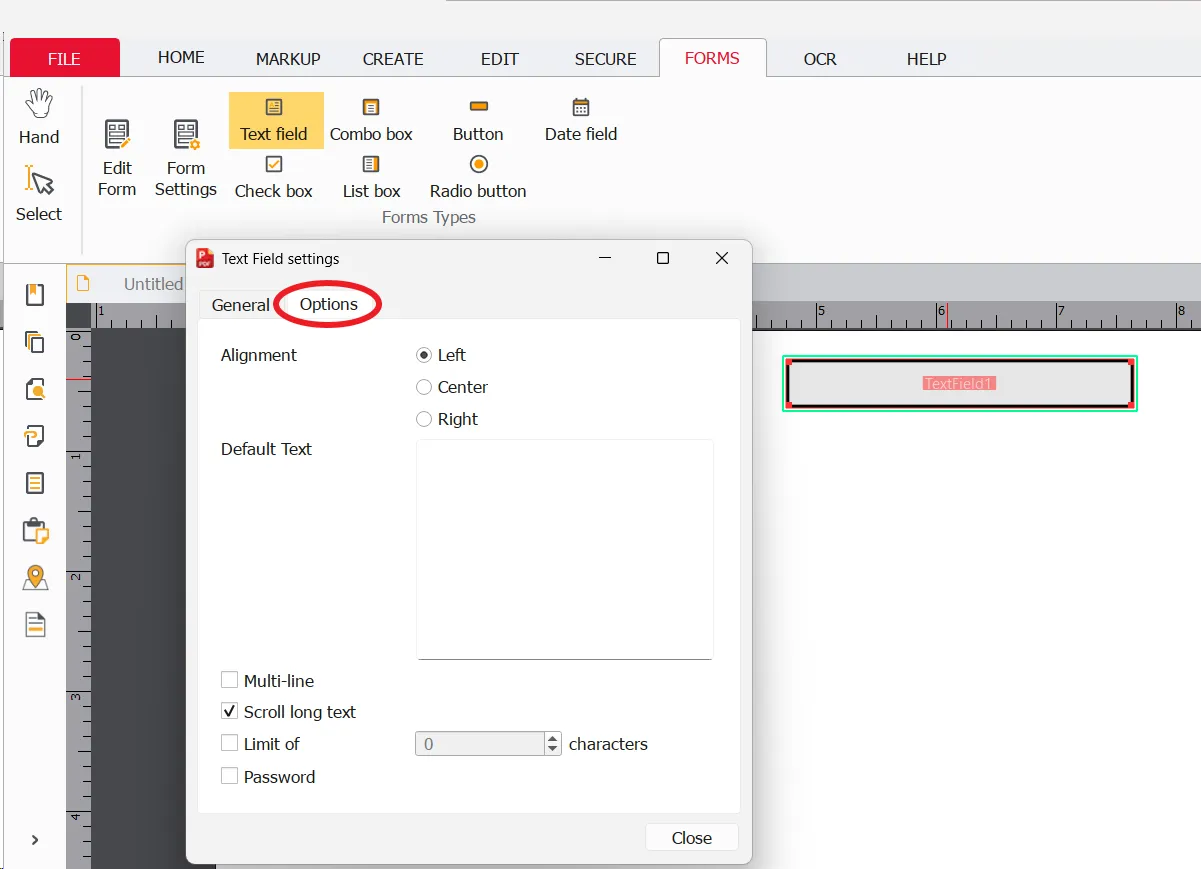The image size is (1201, 869).
Task: Switch to the Options tab
Action: (329, 304)
